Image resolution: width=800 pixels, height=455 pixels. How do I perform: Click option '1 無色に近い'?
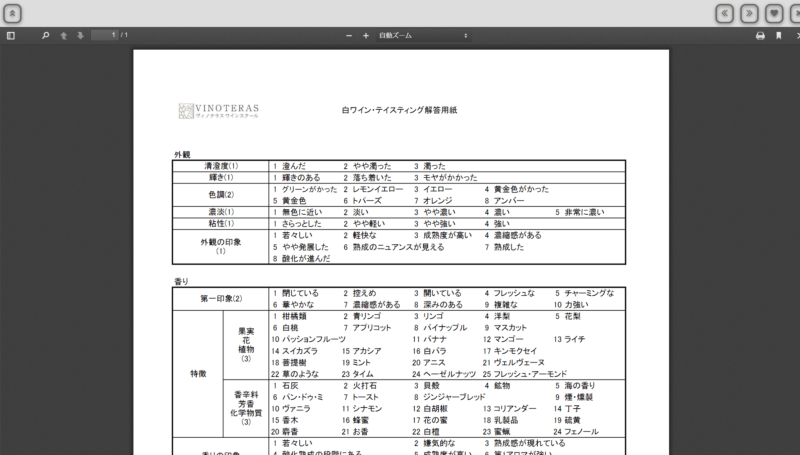tap(297, 212)
